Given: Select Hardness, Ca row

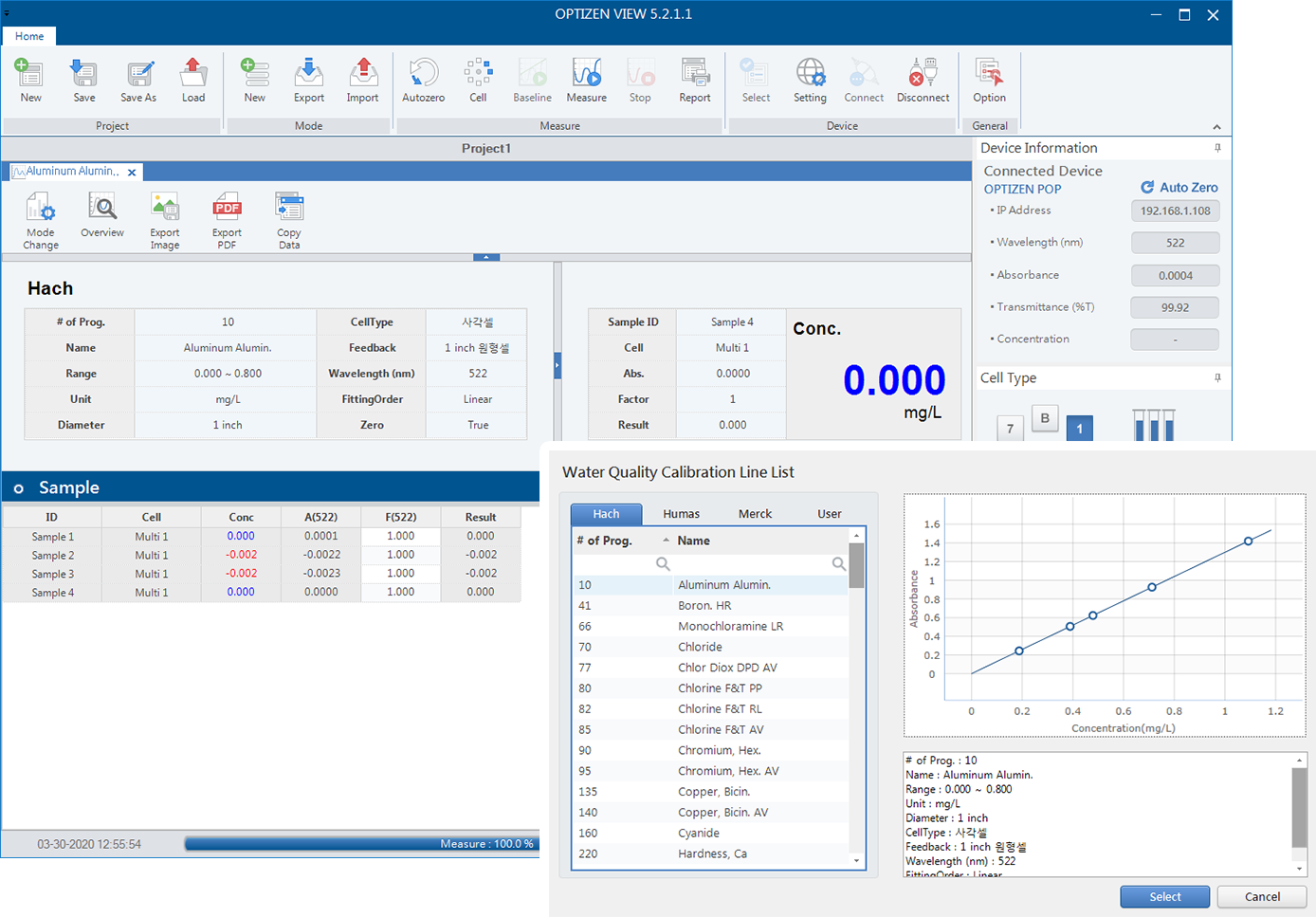Looking at the screenshot, I should point(710,854).
